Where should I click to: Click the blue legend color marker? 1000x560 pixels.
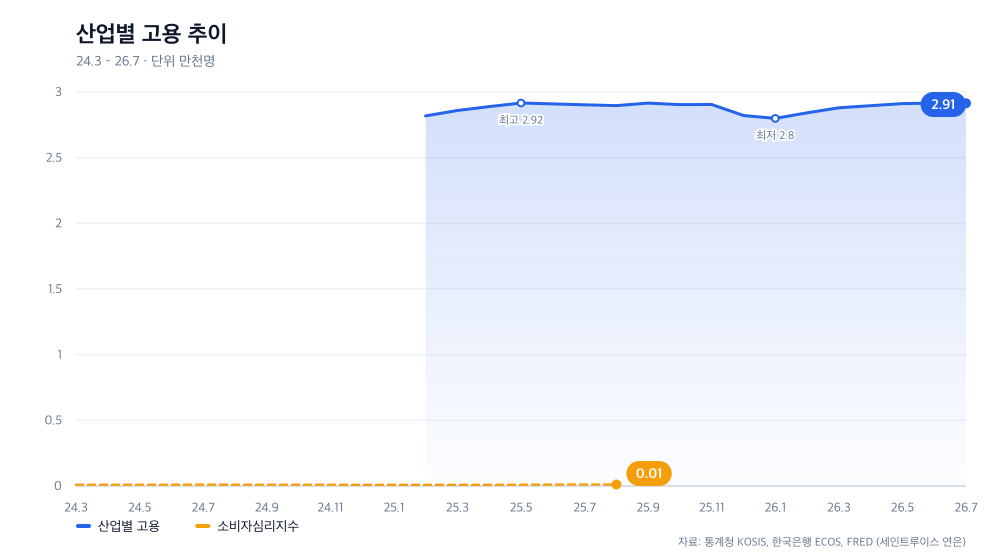[84, 526]
